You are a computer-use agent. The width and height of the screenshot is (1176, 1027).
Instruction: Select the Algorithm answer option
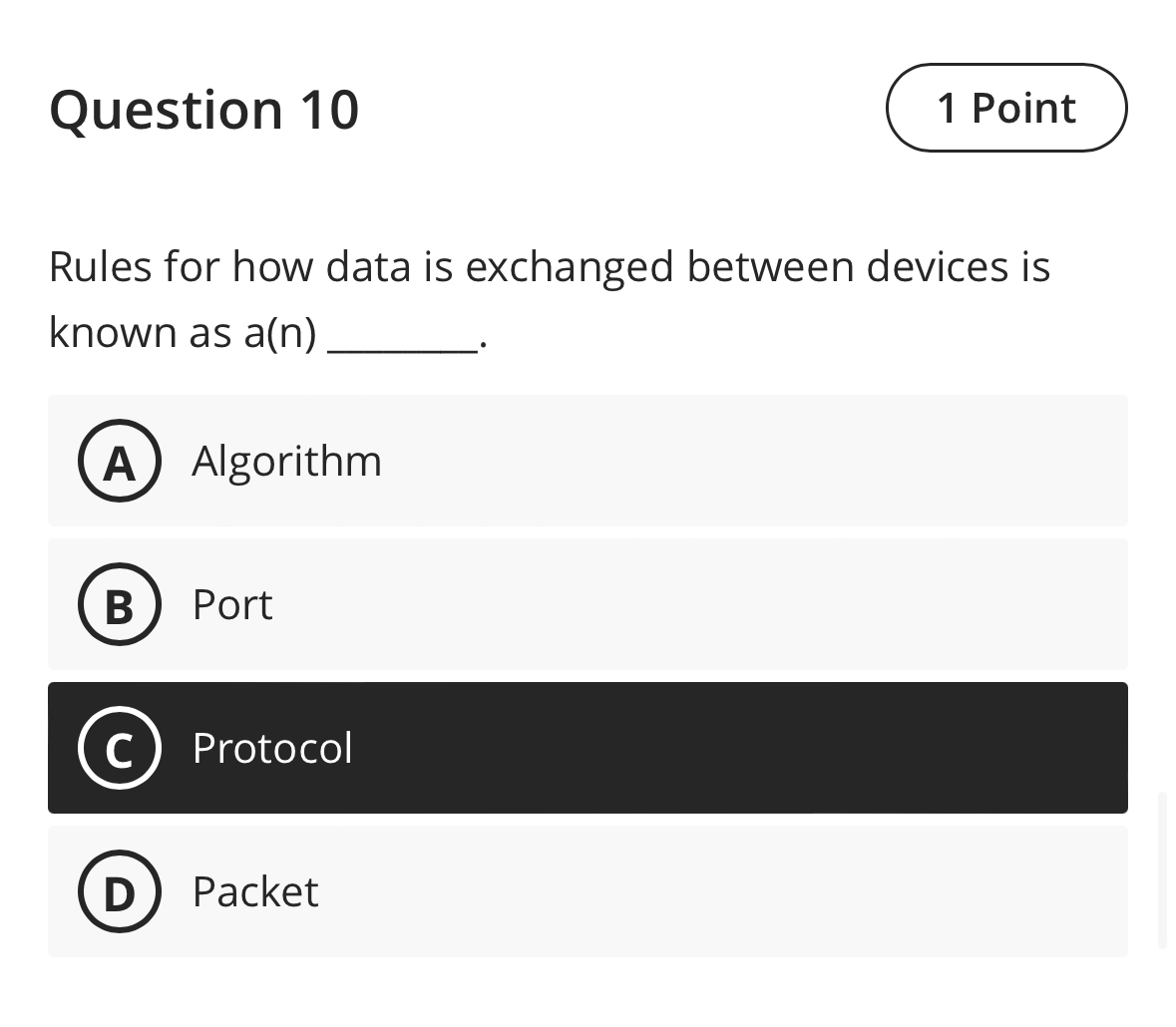coord(588,461)
